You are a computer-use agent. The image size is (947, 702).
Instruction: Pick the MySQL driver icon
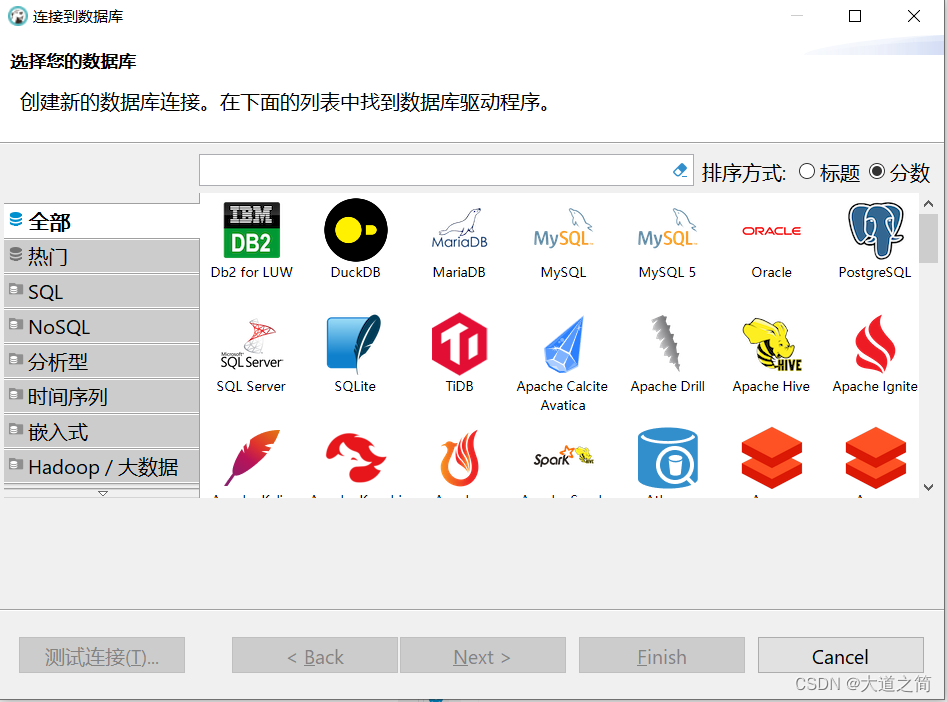[x=563, y=230]
